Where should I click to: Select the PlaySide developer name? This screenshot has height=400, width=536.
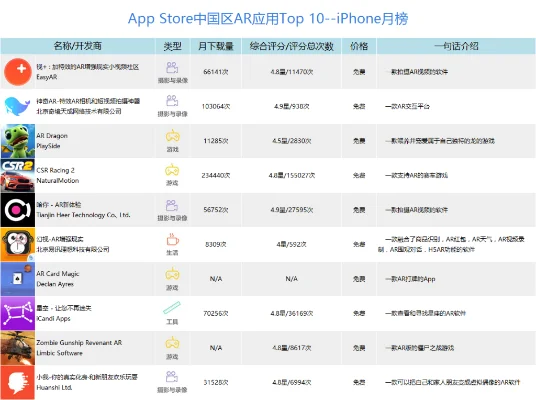tap(49, 146)
